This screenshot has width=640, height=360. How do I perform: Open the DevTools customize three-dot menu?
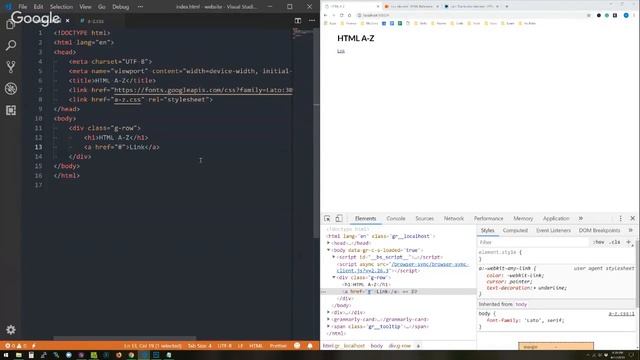[x=621, y=219]
